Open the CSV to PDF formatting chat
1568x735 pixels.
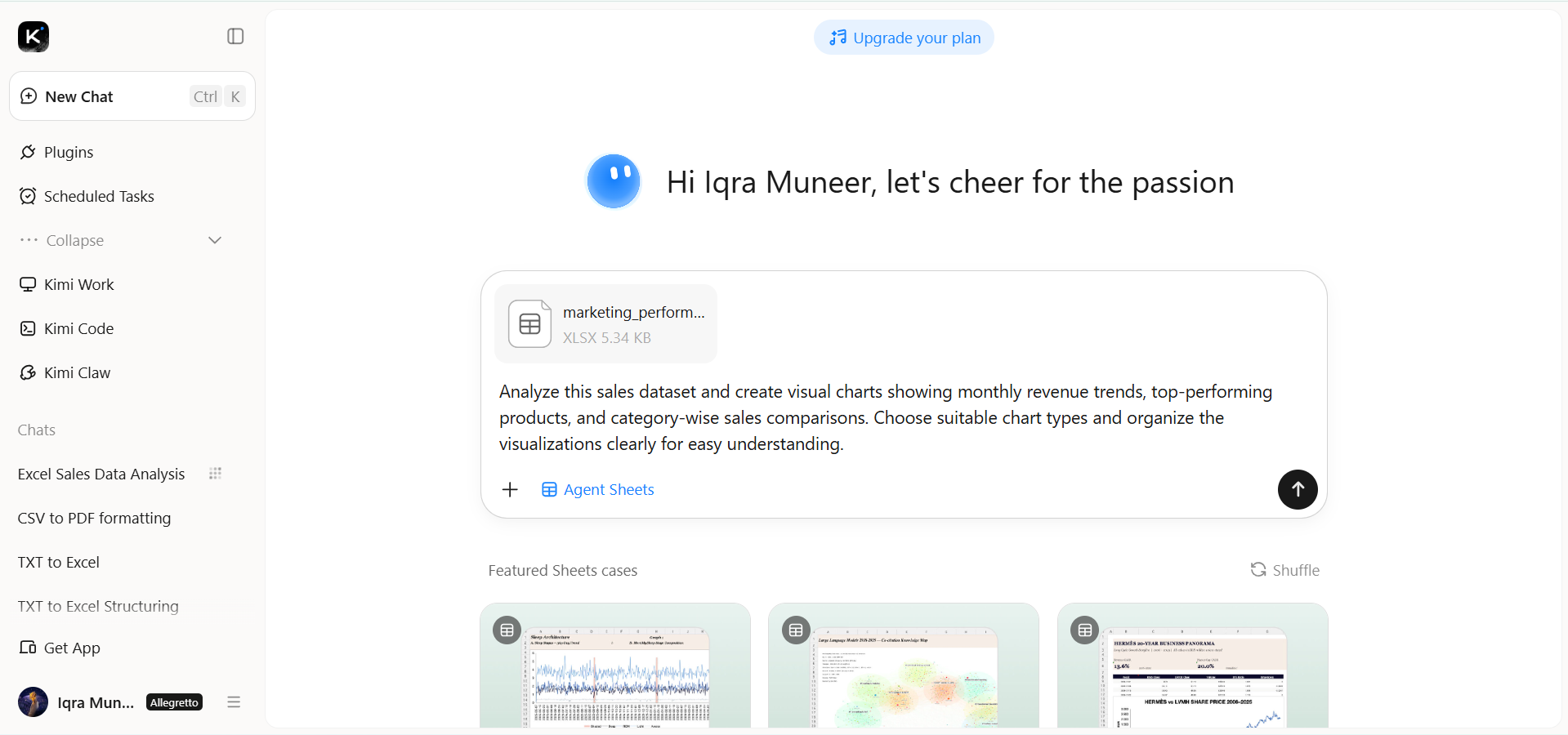[x=94, y=518]
